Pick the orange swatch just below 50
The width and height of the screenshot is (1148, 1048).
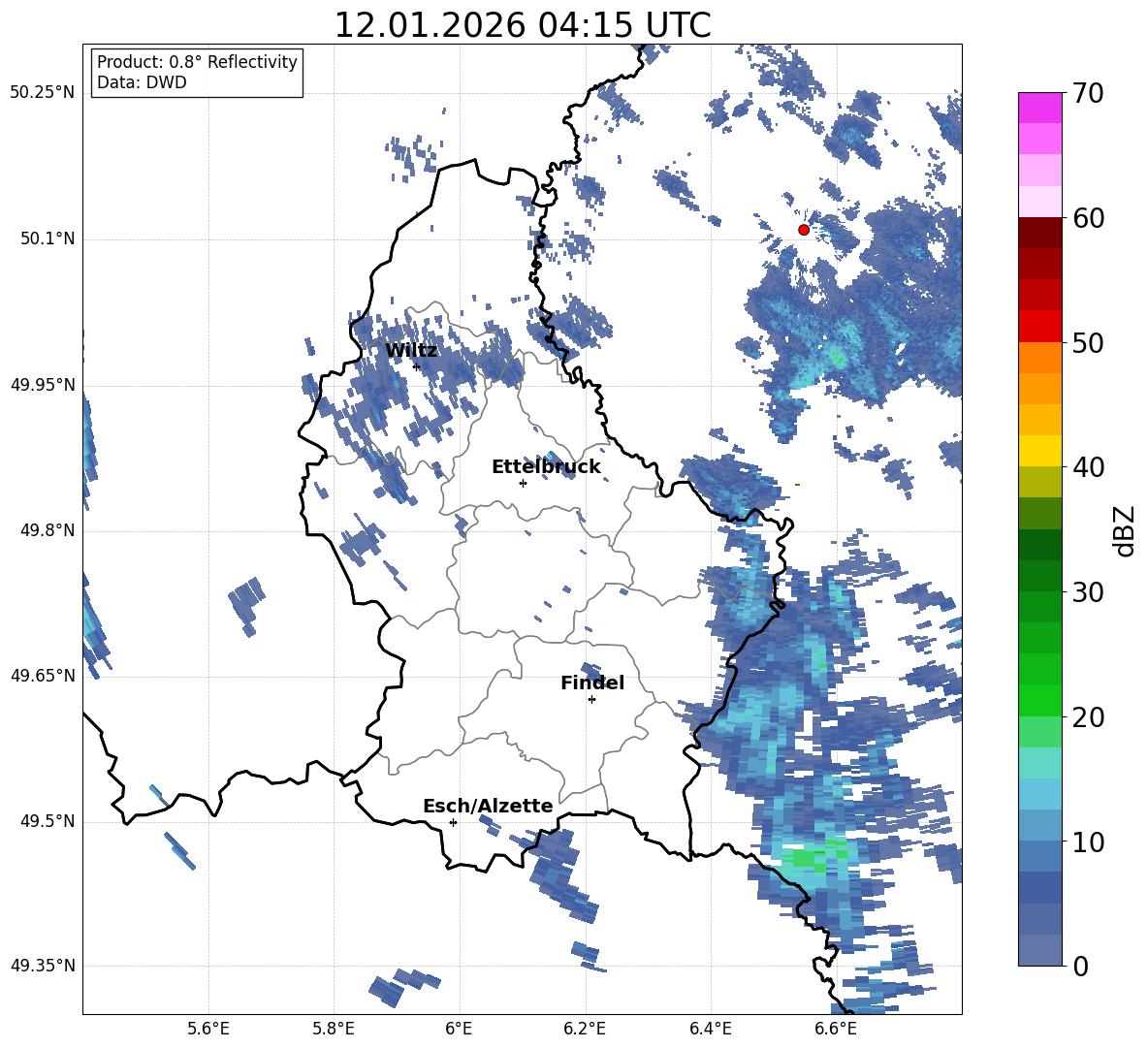click(x=1039, y=358)
